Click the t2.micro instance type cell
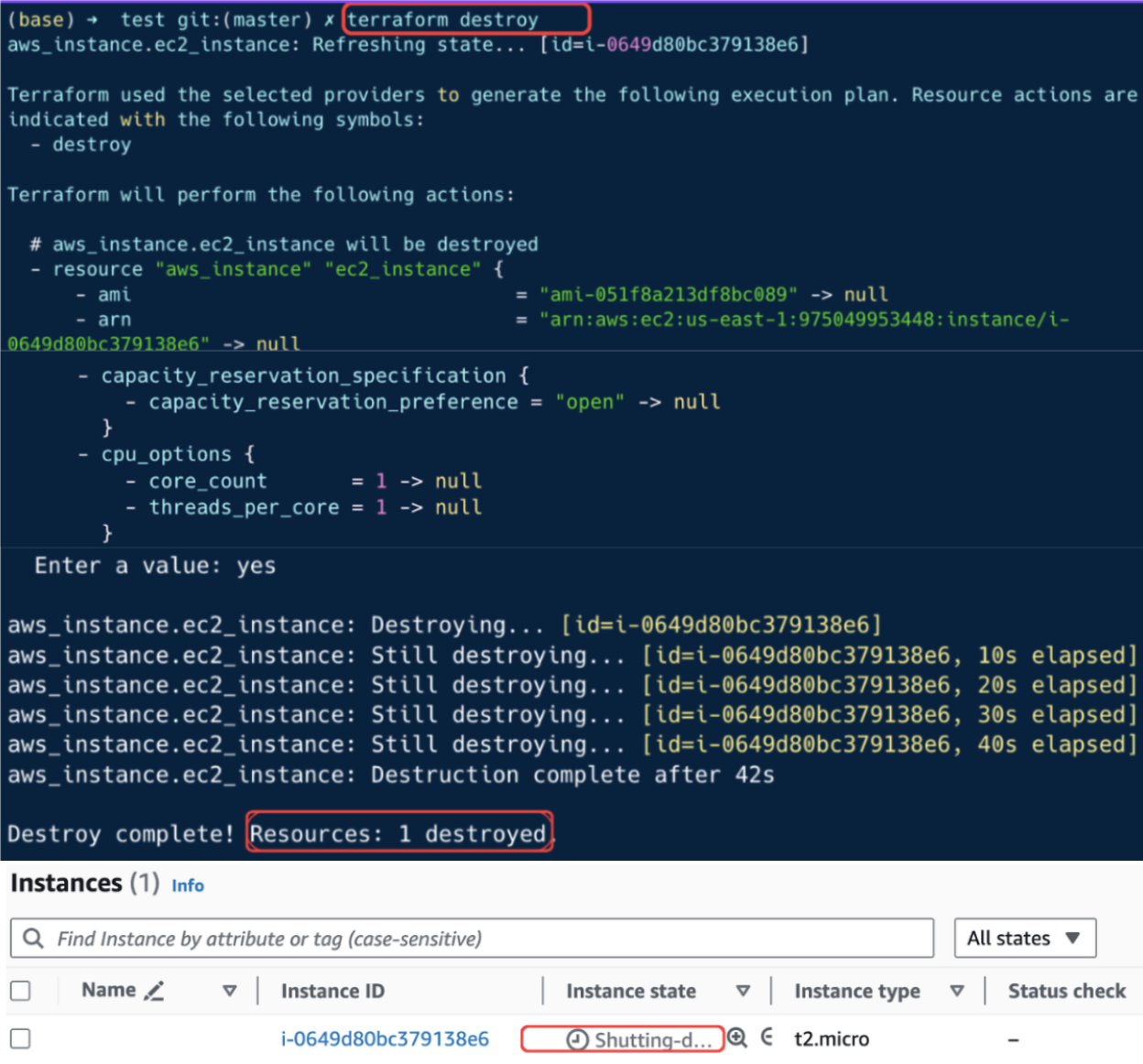This screenshot has height=1064, width=1143. tap(832, 1039)
